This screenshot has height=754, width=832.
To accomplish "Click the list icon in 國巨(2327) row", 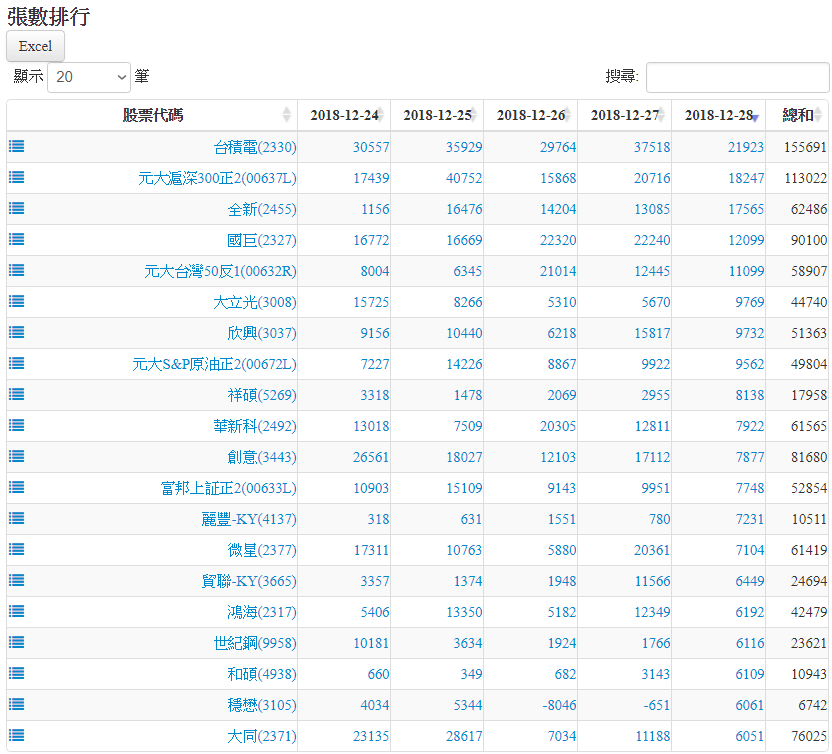I will 17,239.
